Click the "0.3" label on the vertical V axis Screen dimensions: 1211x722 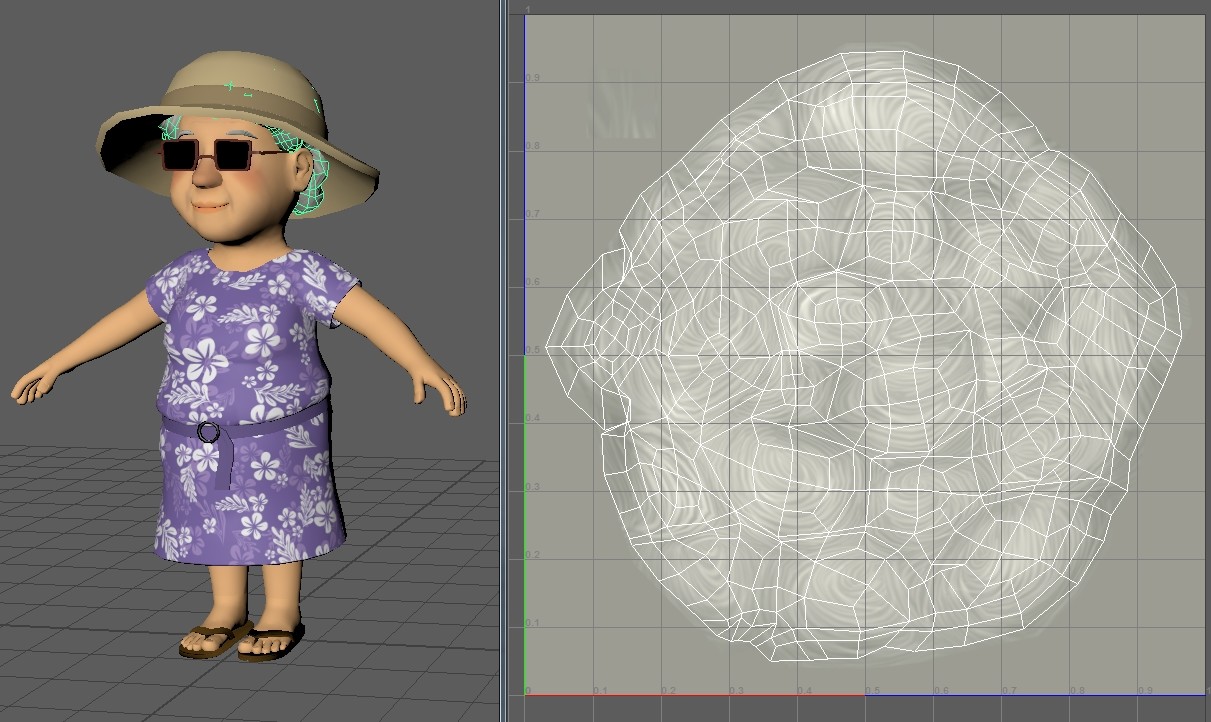[533, 487]
